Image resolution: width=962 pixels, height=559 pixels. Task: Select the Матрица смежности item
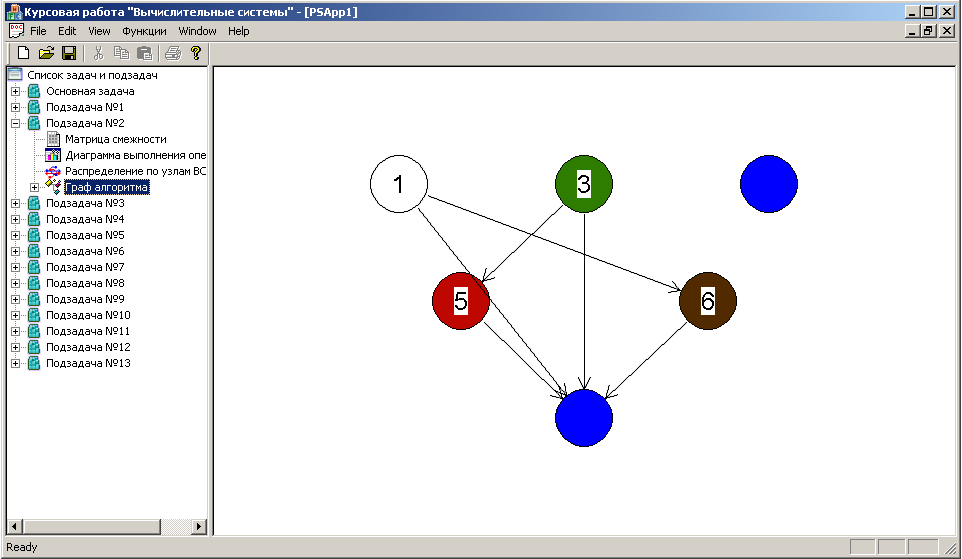coord(115,139)
